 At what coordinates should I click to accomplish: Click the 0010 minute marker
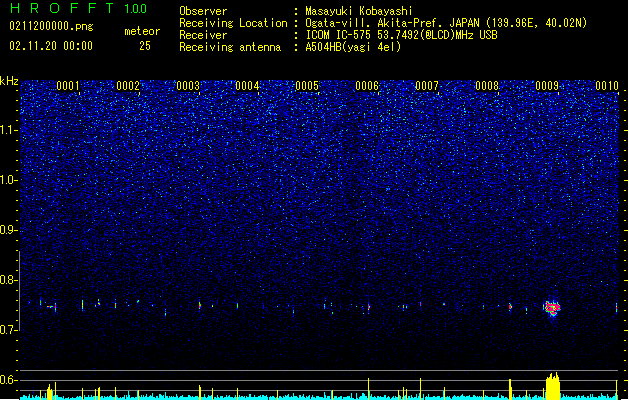pyautogui.click(x=607, y=86)
